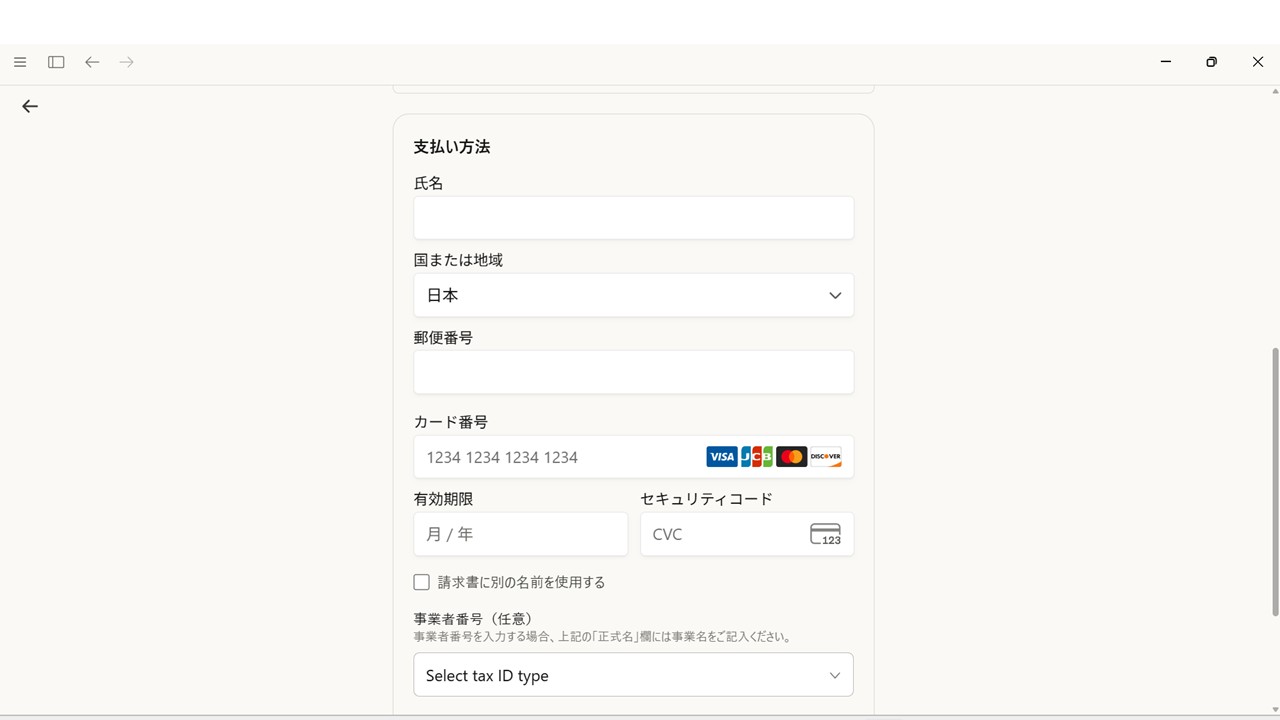Viewport: 1280px width, 720px height.
Task: Toggle the sidebar panel
Action: point(56,62)
